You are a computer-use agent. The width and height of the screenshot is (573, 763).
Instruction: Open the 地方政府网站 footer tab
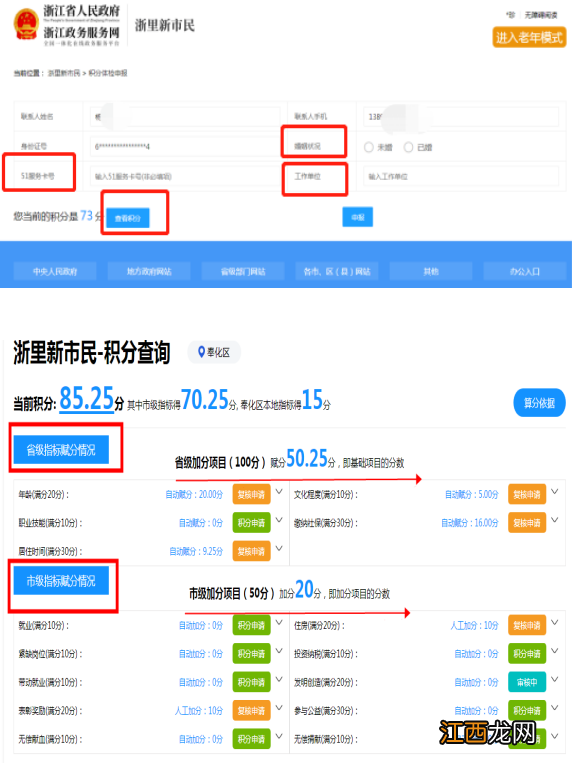149,272
